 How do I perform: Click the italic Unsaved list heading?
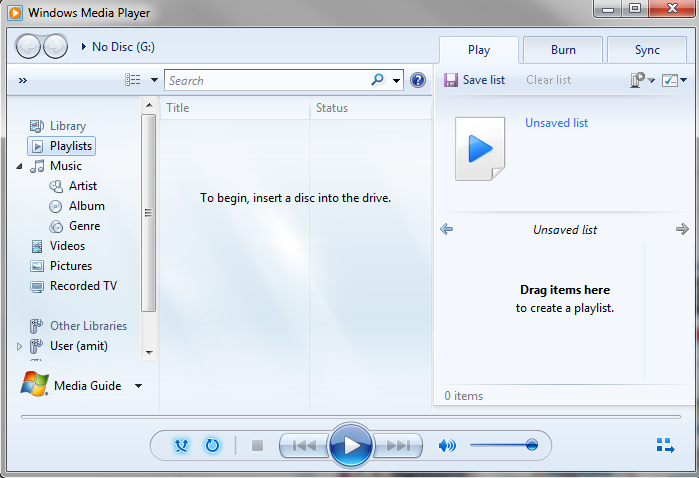[565, 230]
